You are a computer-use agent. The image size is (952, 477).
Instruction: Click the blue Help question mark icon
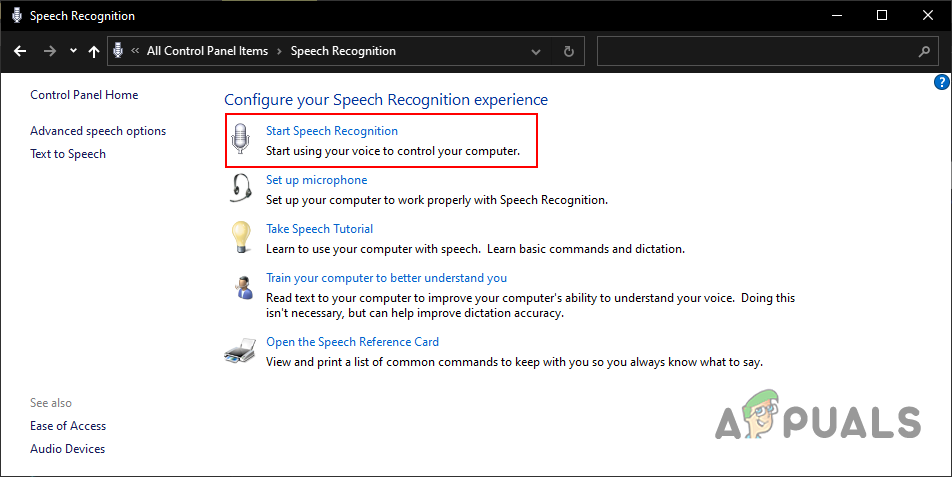pos(941,83)
